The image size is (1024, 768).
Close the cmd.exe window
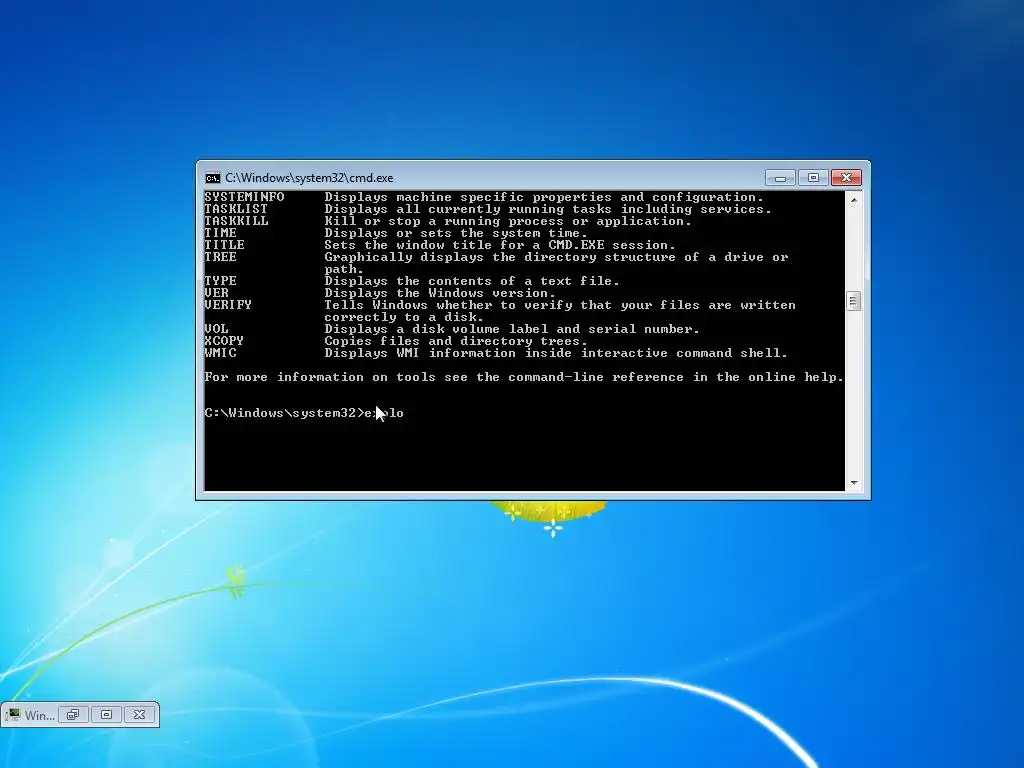[846, 178]
